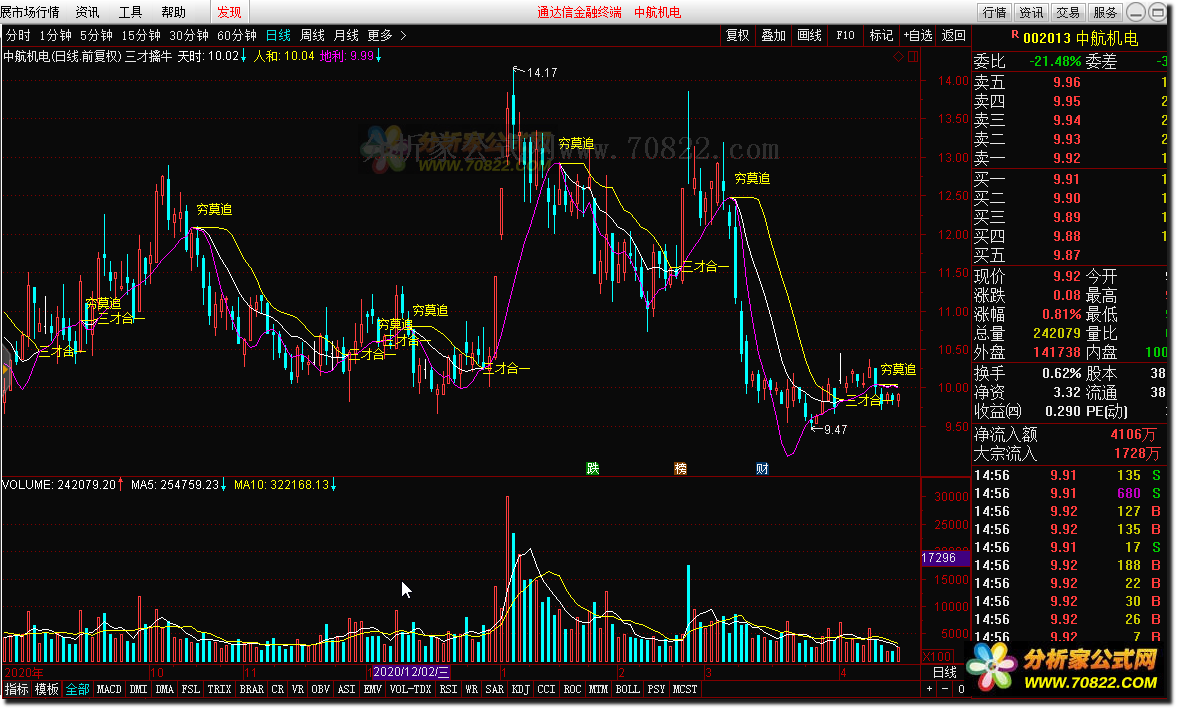Select the 1分钟 period
This screenshot has width=1177, height=708.
pyautogui.click(x=55, y=35)
